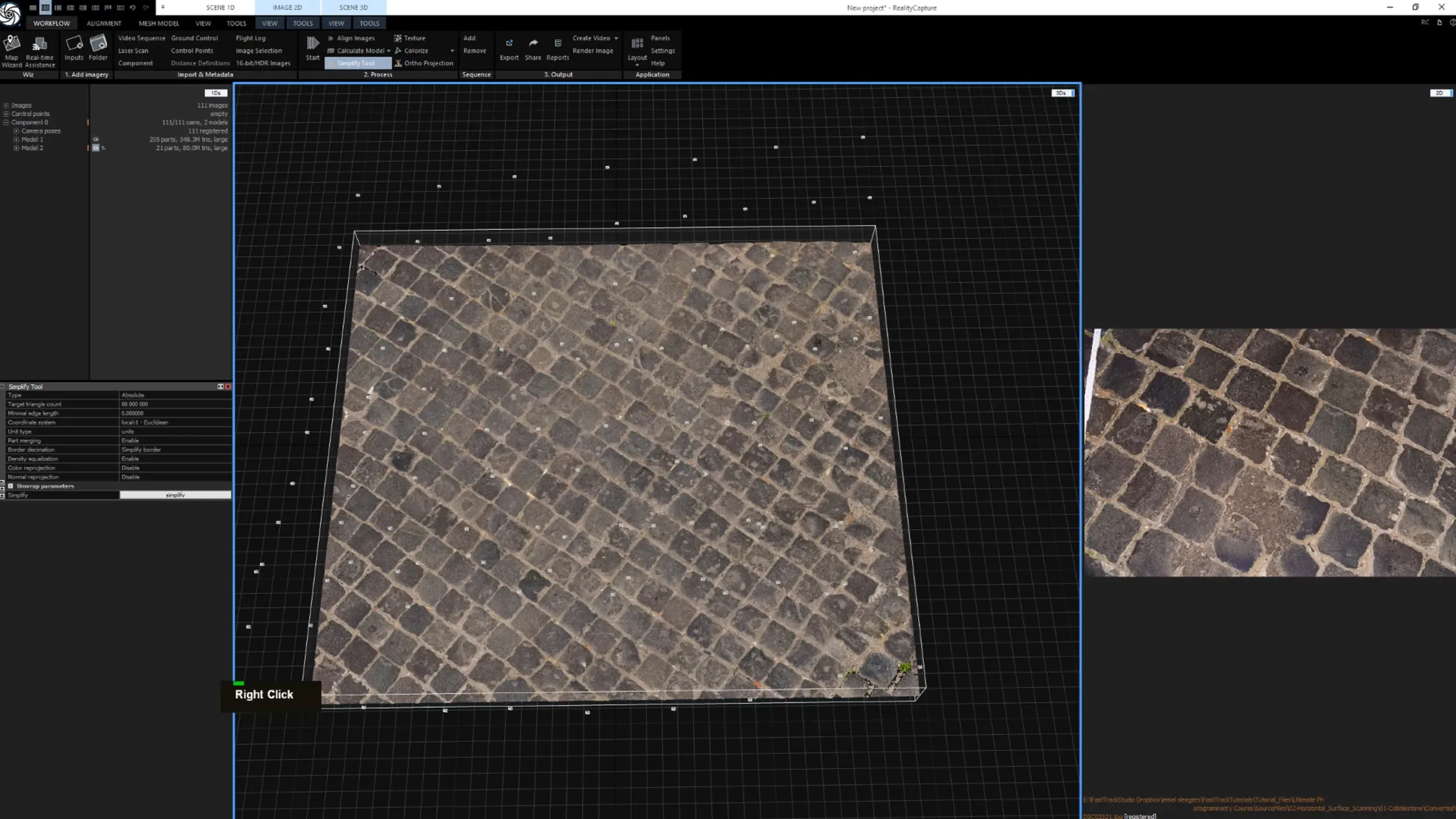Click Ortho Projection in Process group
This screenshot has width=1456, height=819.
pyautogui.click(x=424, y=63)
